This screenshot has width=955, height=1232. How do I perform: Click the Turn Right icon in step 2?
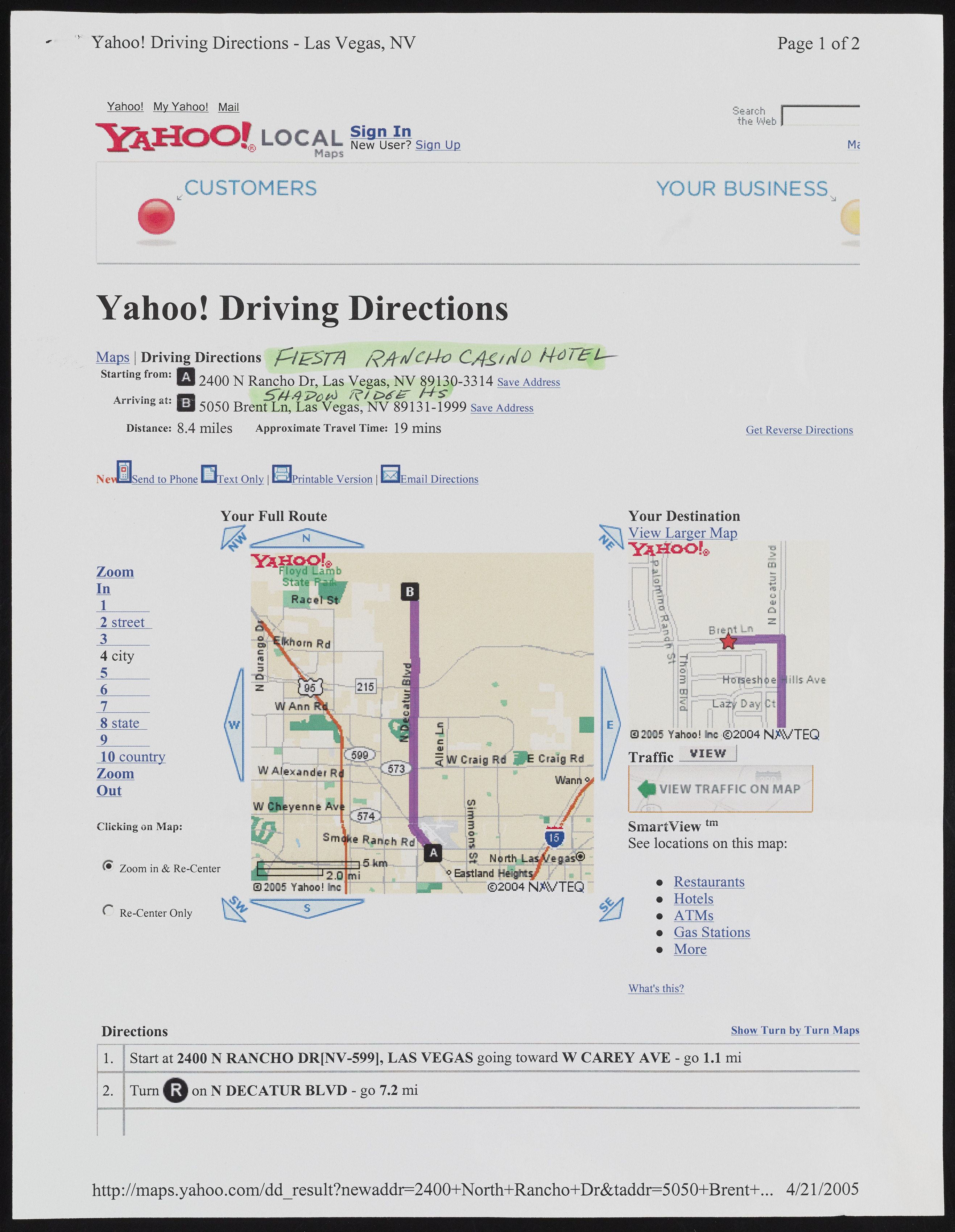(175, 1090)
